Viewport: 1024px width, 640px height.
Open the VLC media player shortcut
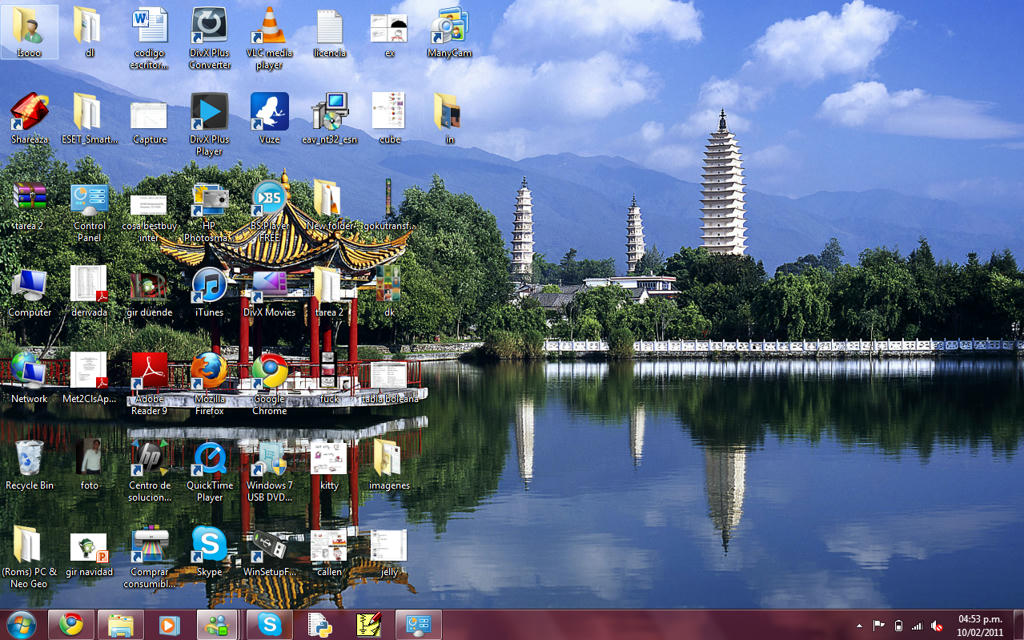tap(269, 27)
